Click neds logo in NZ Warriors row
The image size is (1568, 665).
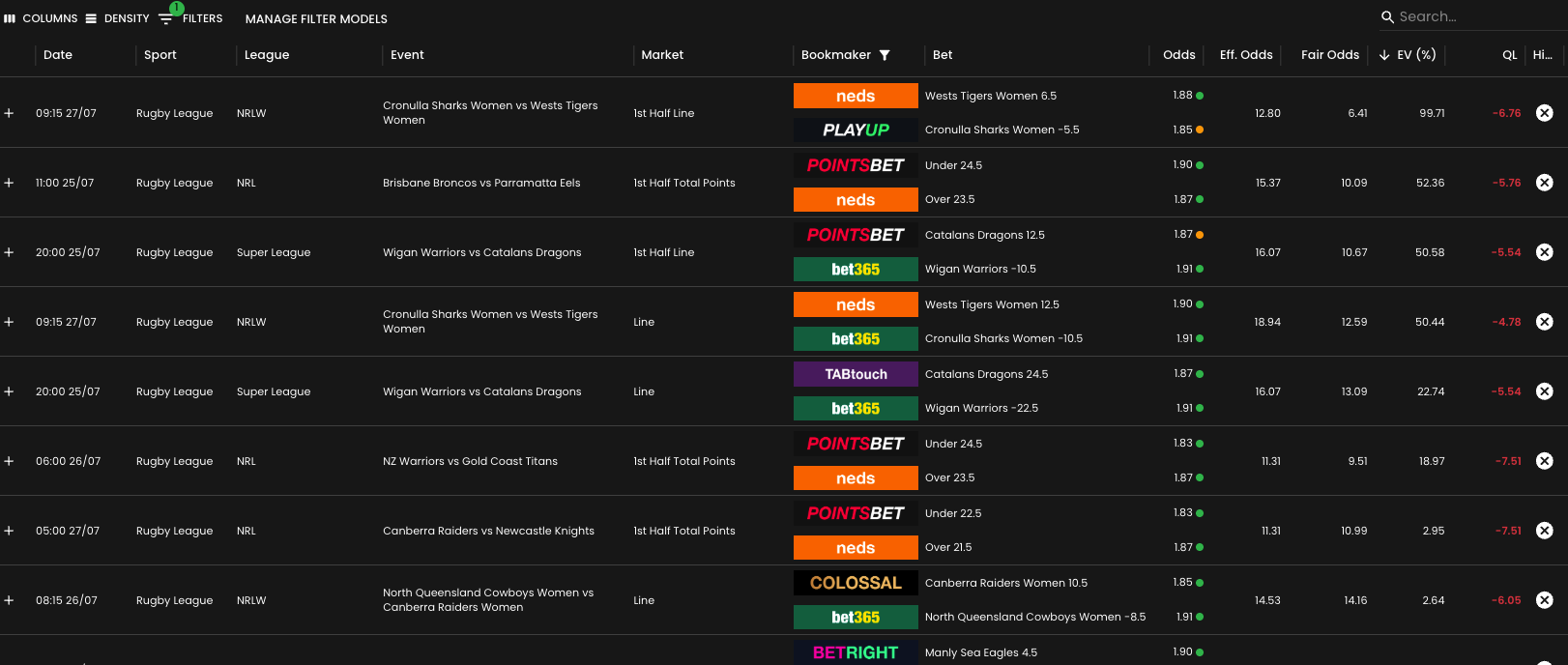(x=856, y=477)
